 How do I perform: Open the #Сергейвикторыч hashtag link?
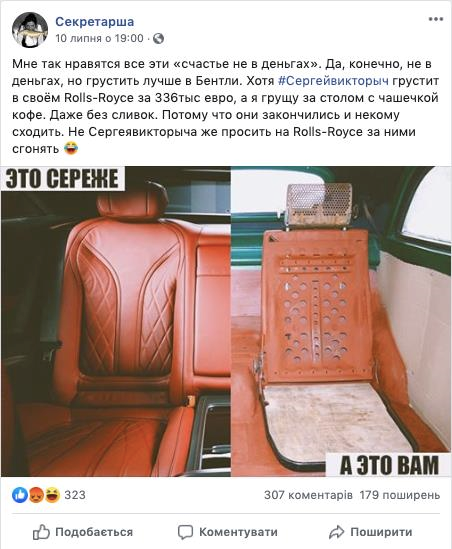333,81
